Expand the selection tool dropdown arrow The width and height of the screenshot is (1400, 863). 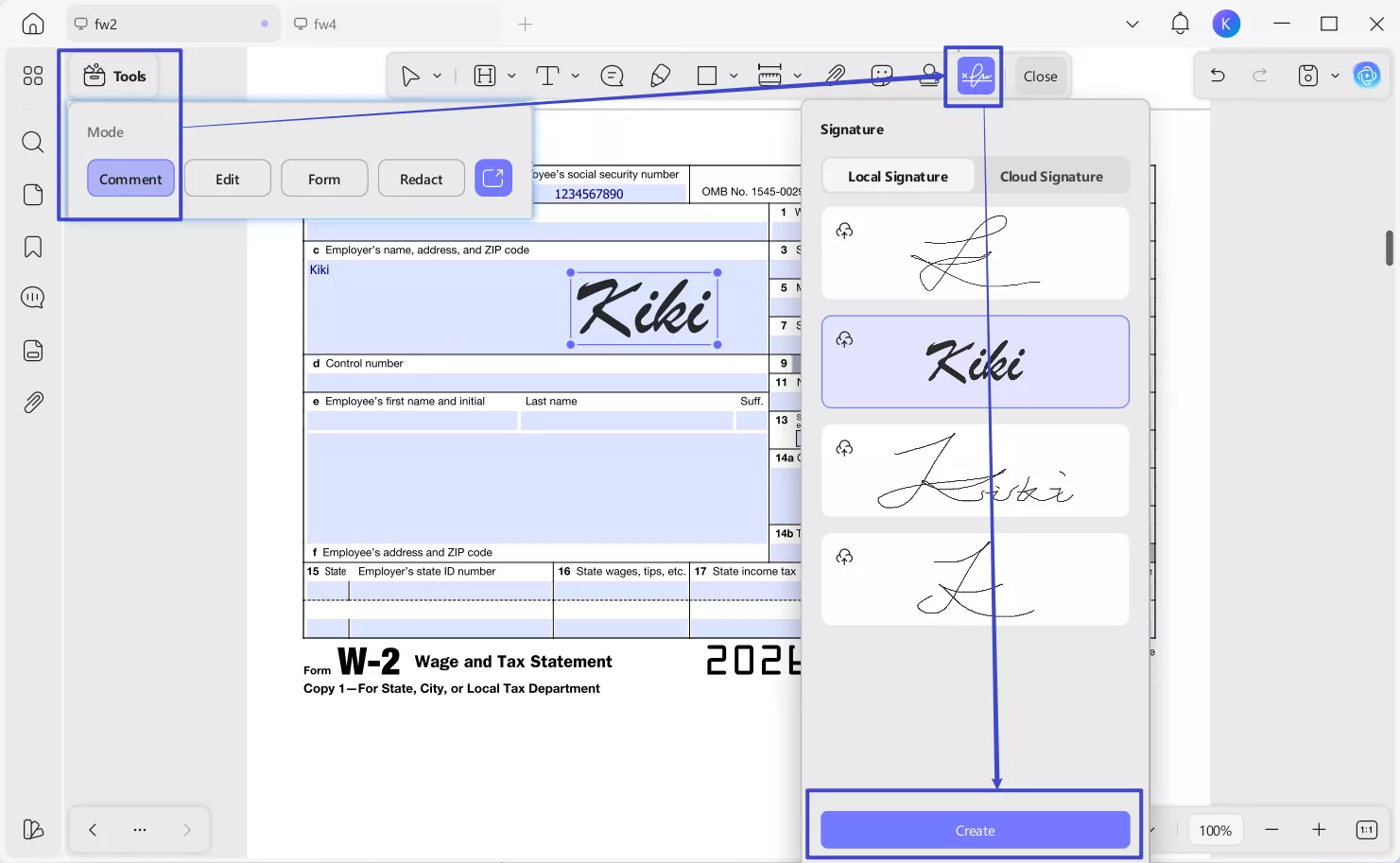pyautogui.click(x=438, y=76)
